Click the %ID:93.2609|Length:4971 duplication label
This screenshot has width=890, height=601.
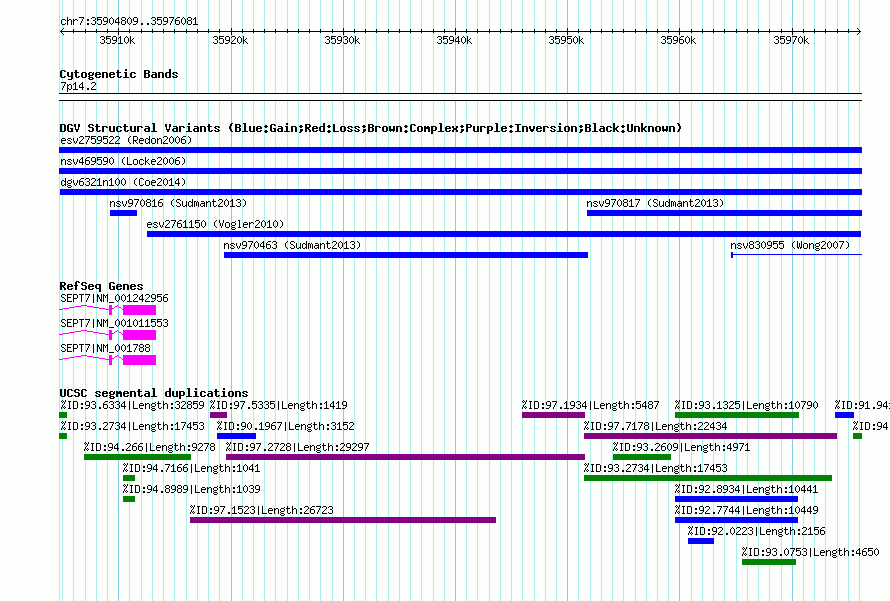tap(681, 447)
